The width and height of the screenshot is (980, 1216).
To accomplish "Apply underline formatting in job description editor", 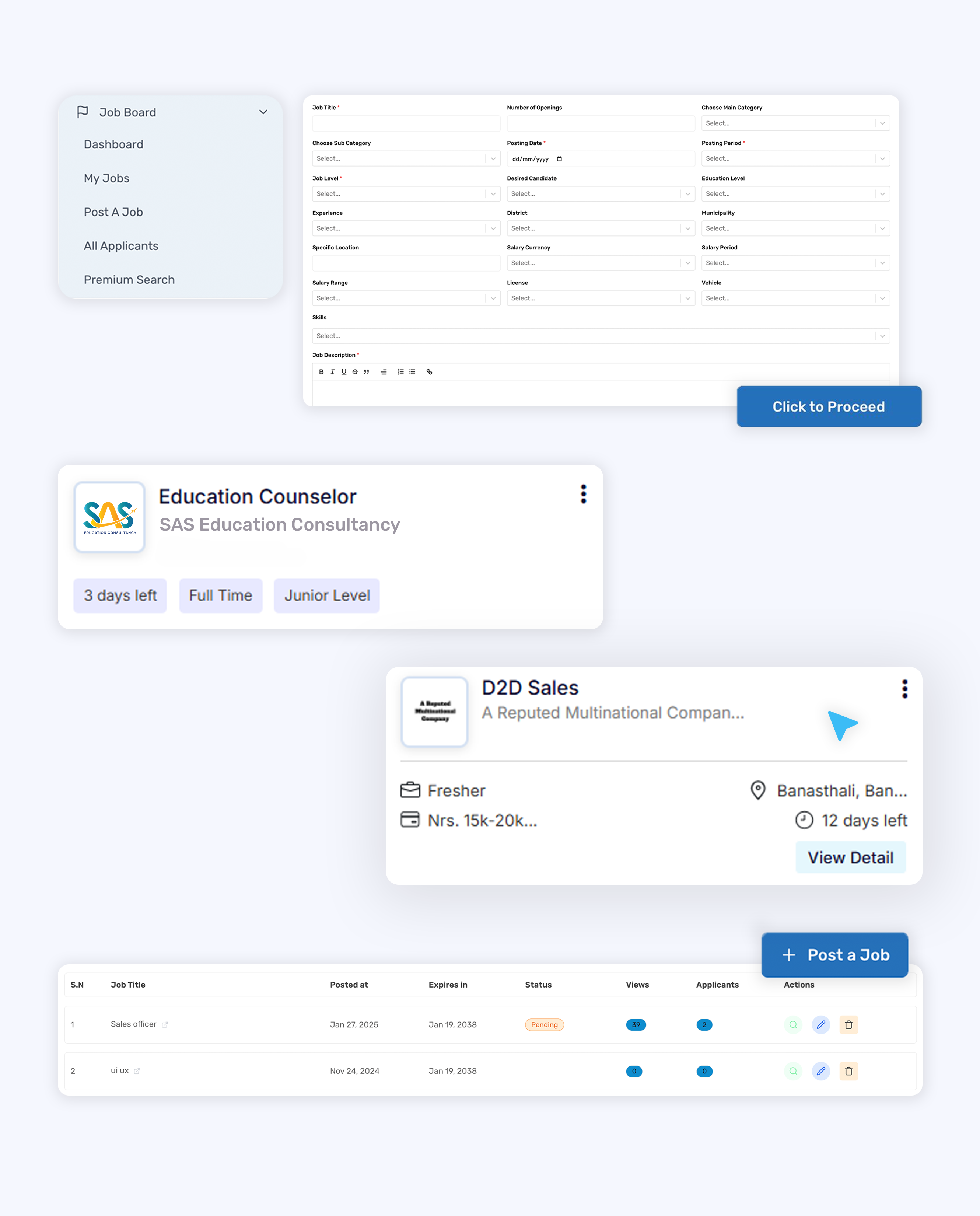I will click(x=344, y=371).
